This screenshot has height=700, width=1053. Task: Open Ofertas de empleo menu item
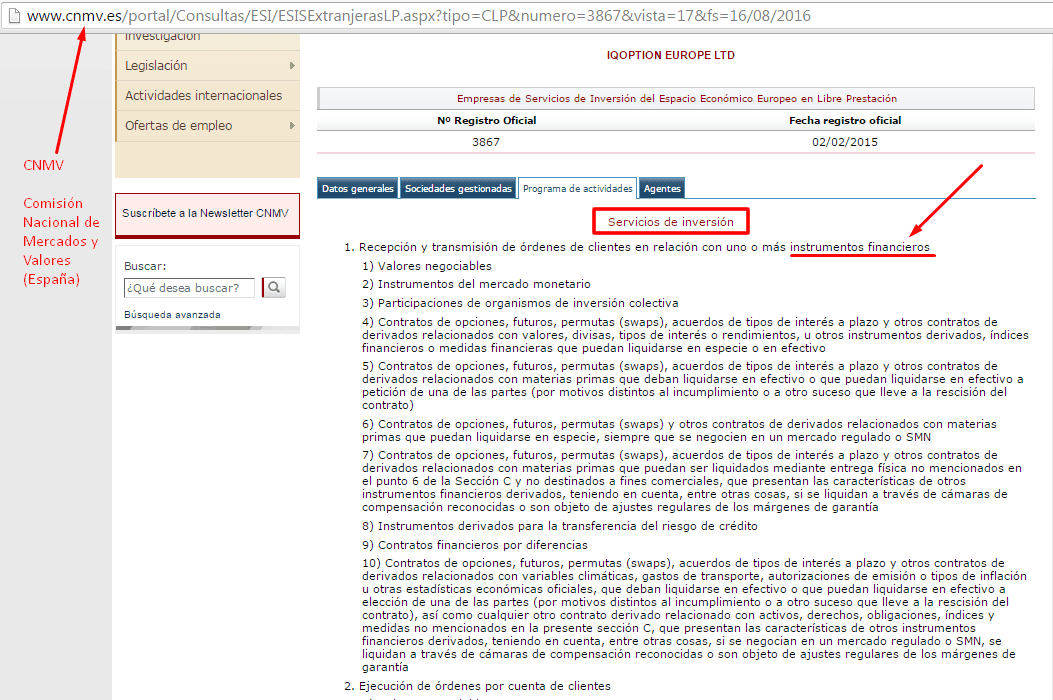pos(179,126)
